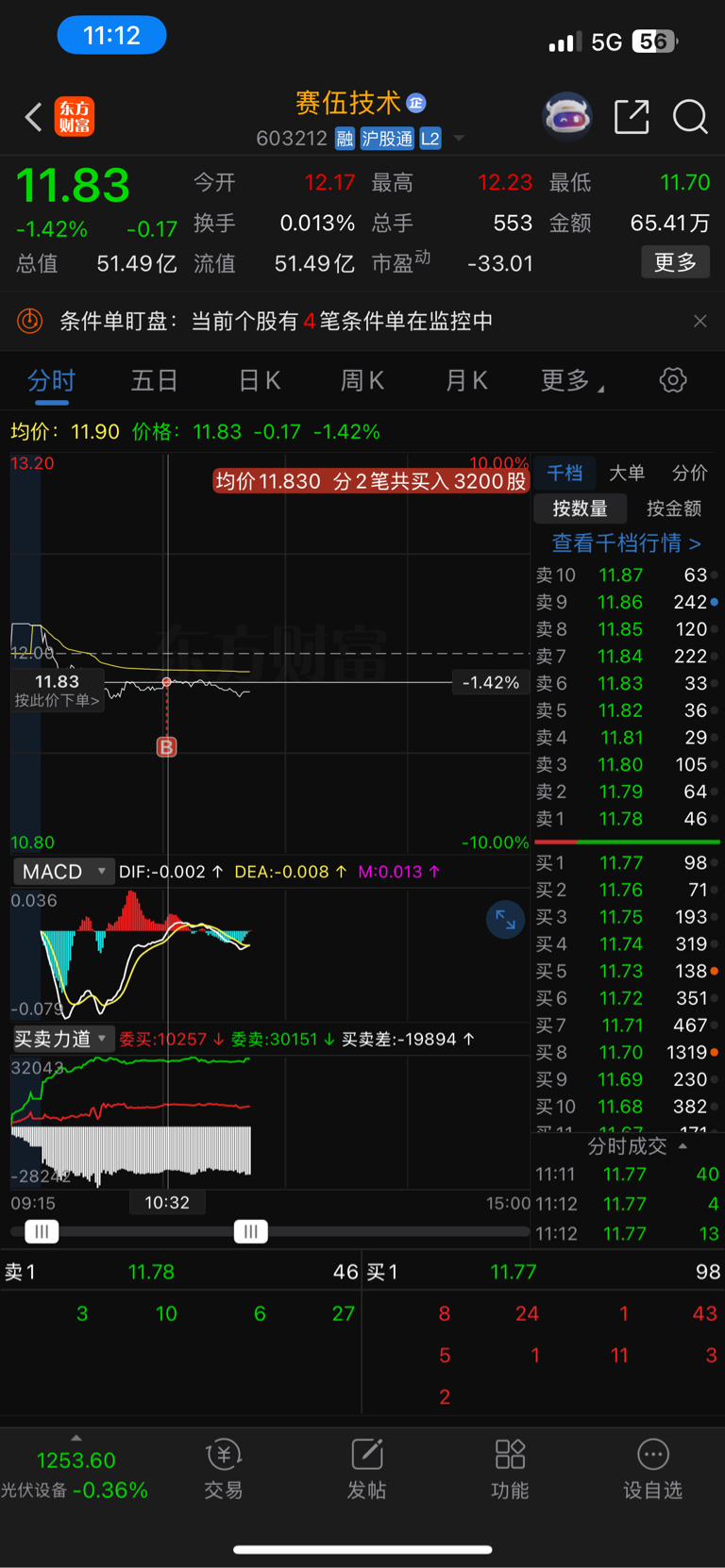Close the 条件单盯盘 notification banner
Screen dimensions: 725x1568
[x=700, y=322]
